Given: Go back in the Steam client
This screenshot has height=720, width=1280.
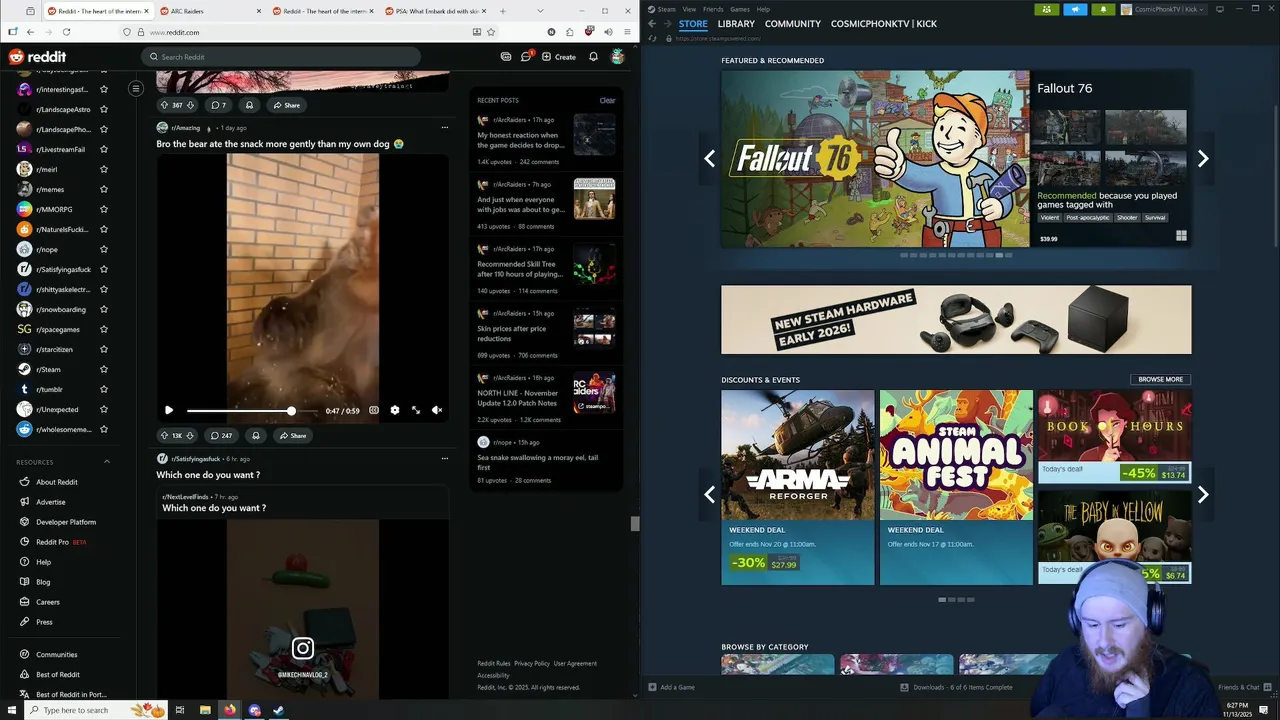Looking at the screenshot, I should tap(652, 24).
